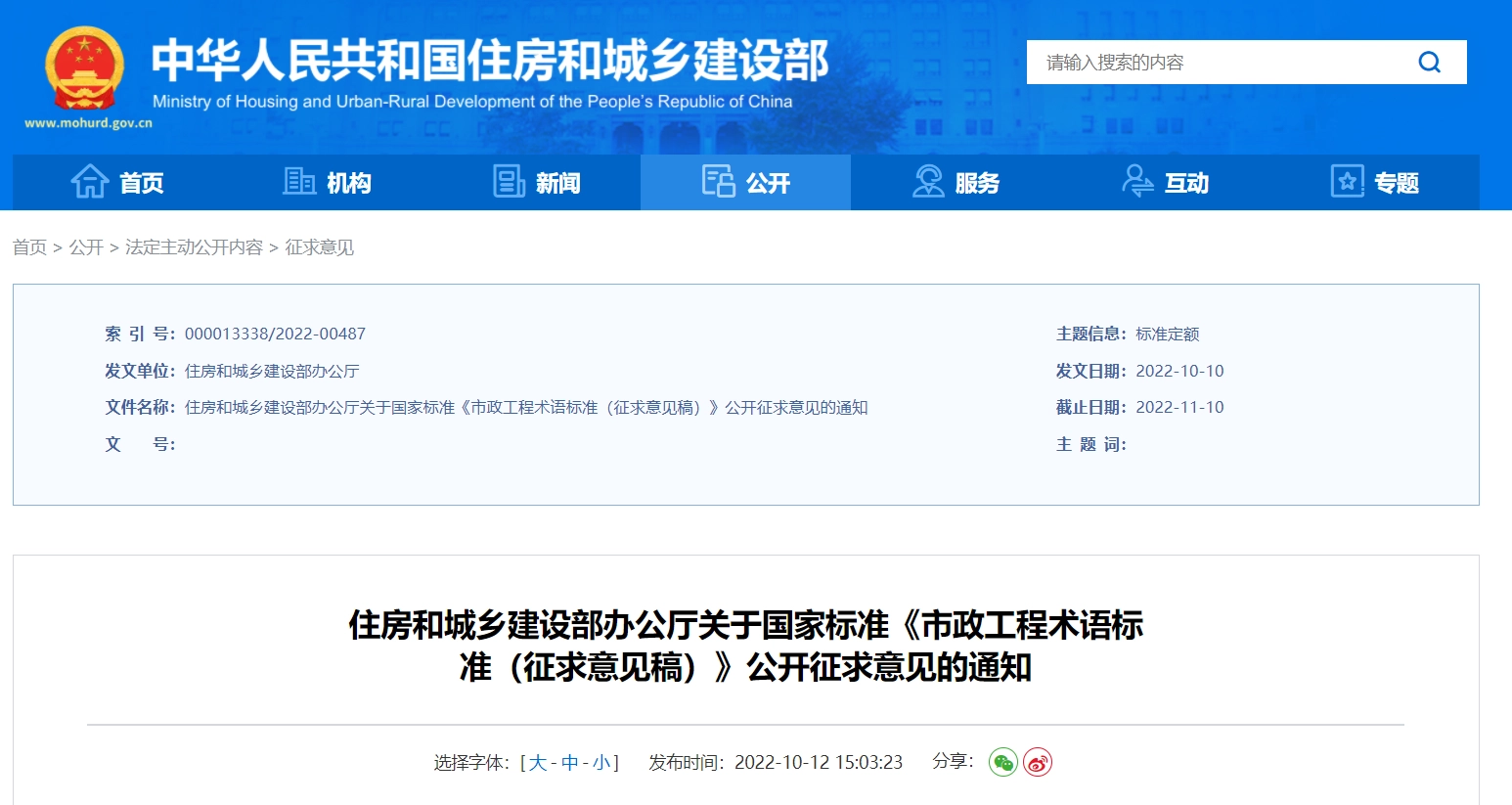
Task: Click the national emblem logo
Action: (85, 70)
